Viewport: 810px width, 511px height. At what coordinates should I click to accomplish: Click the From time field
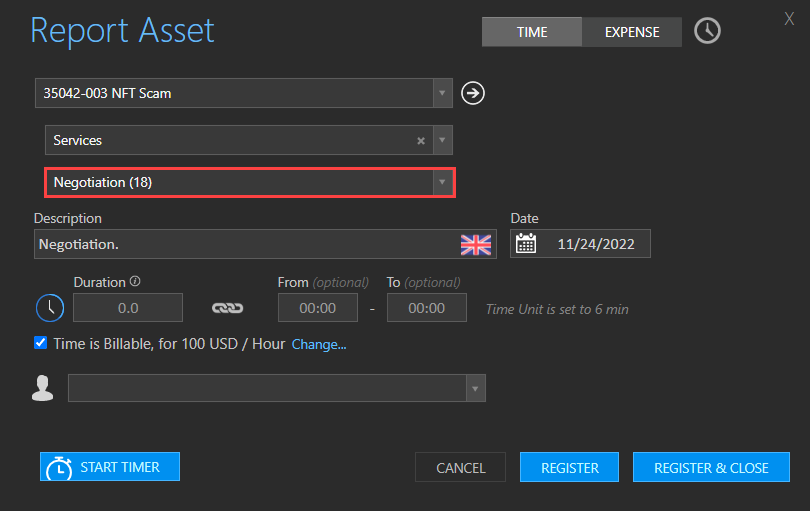318,308
